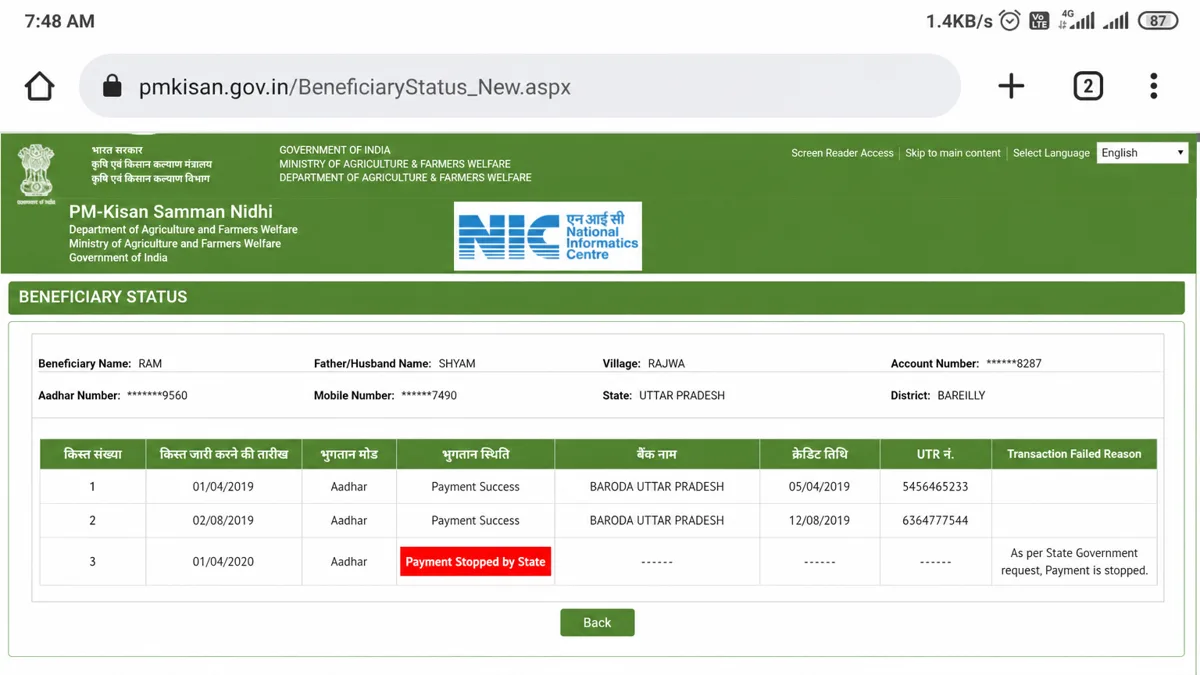Click Aadhar mode in installment 3 row

pos(349,562)
